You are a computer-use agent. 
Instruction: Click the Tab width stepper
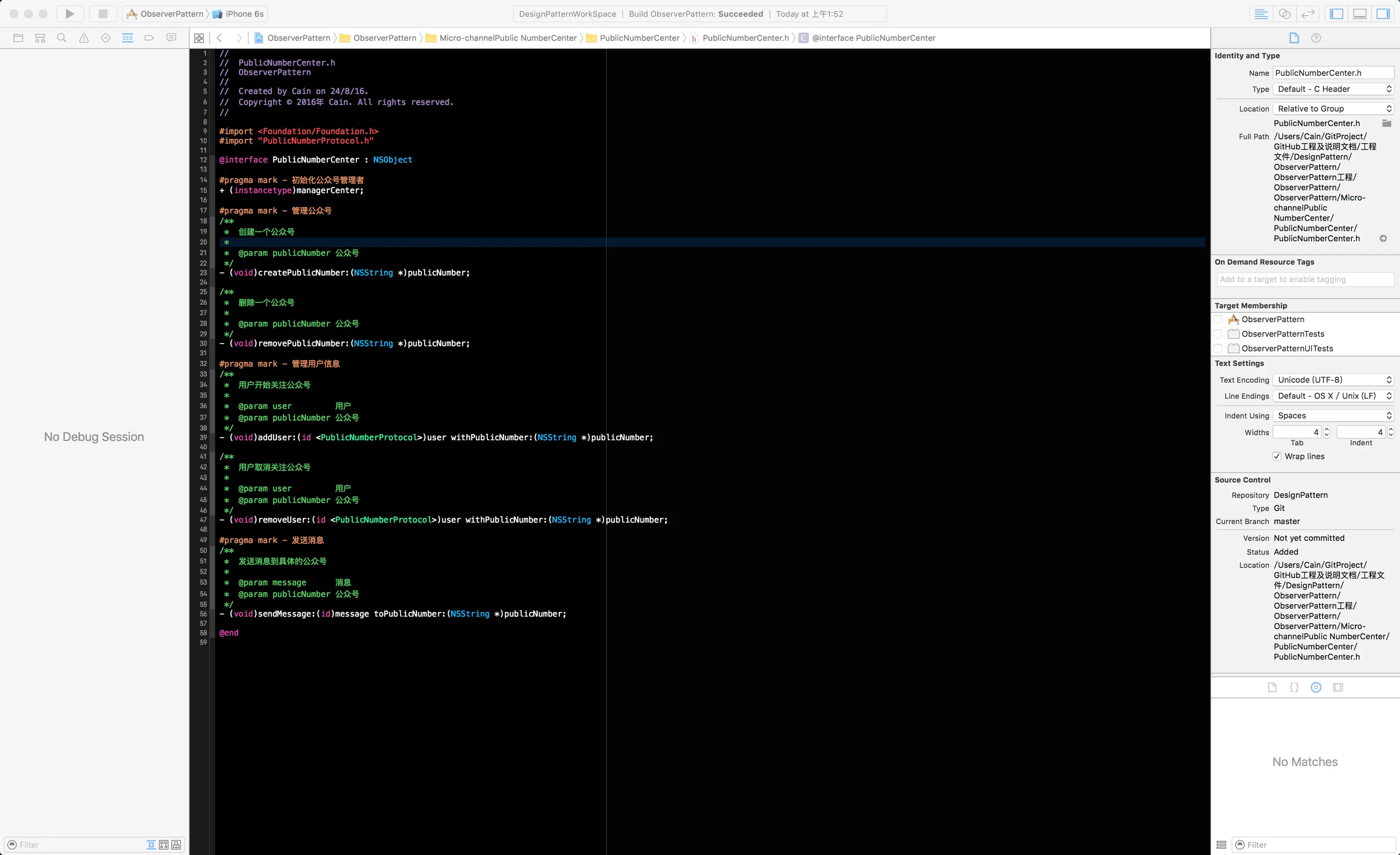(x=1327, y=432)
